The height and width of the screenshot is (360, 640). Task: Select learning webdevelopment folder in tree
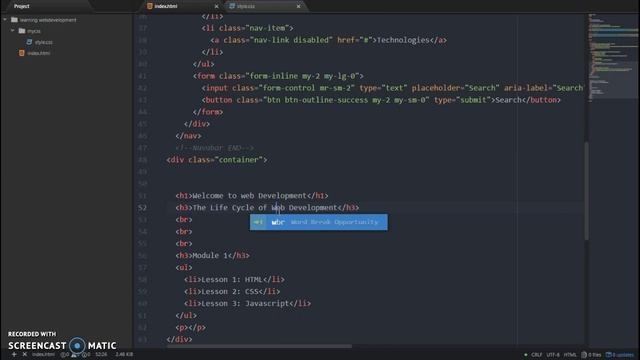coord(48,20)
